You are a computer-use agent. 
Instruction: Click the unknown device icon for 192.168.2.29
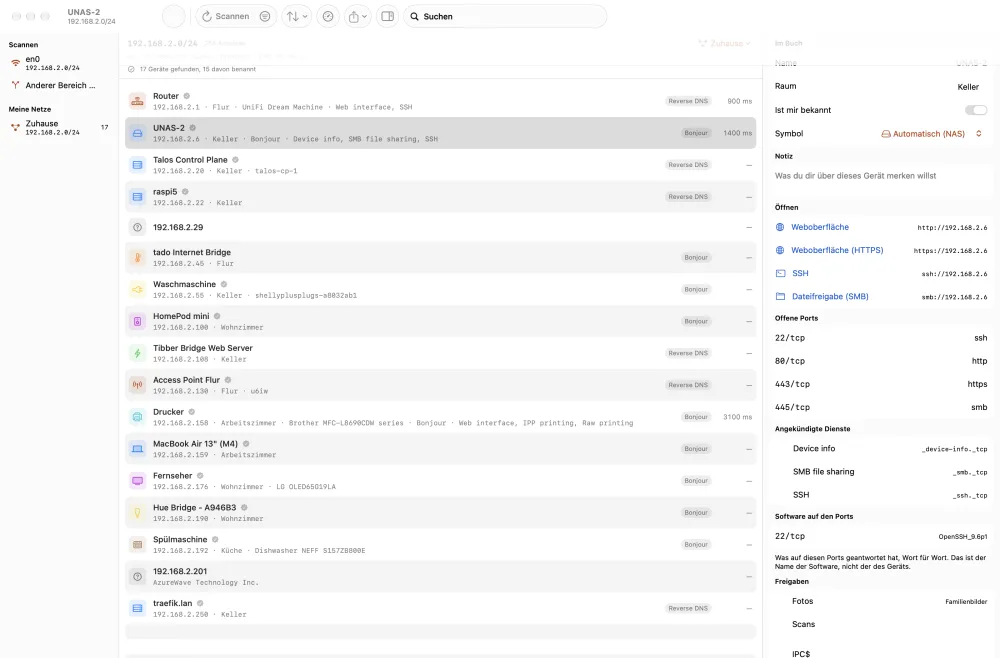137,227
